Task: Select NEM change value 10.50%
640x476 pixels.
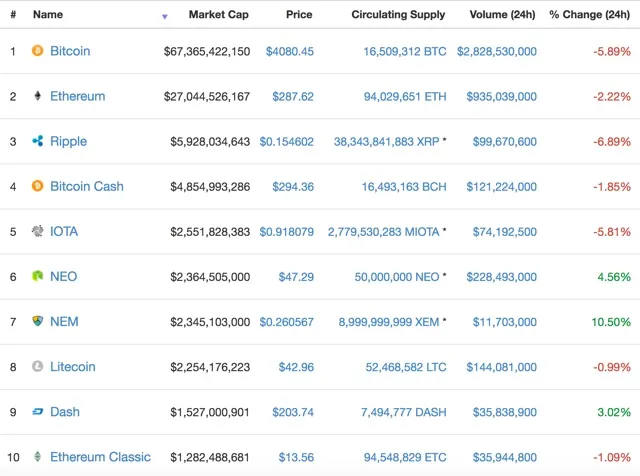Action: (x=611, y=322)
